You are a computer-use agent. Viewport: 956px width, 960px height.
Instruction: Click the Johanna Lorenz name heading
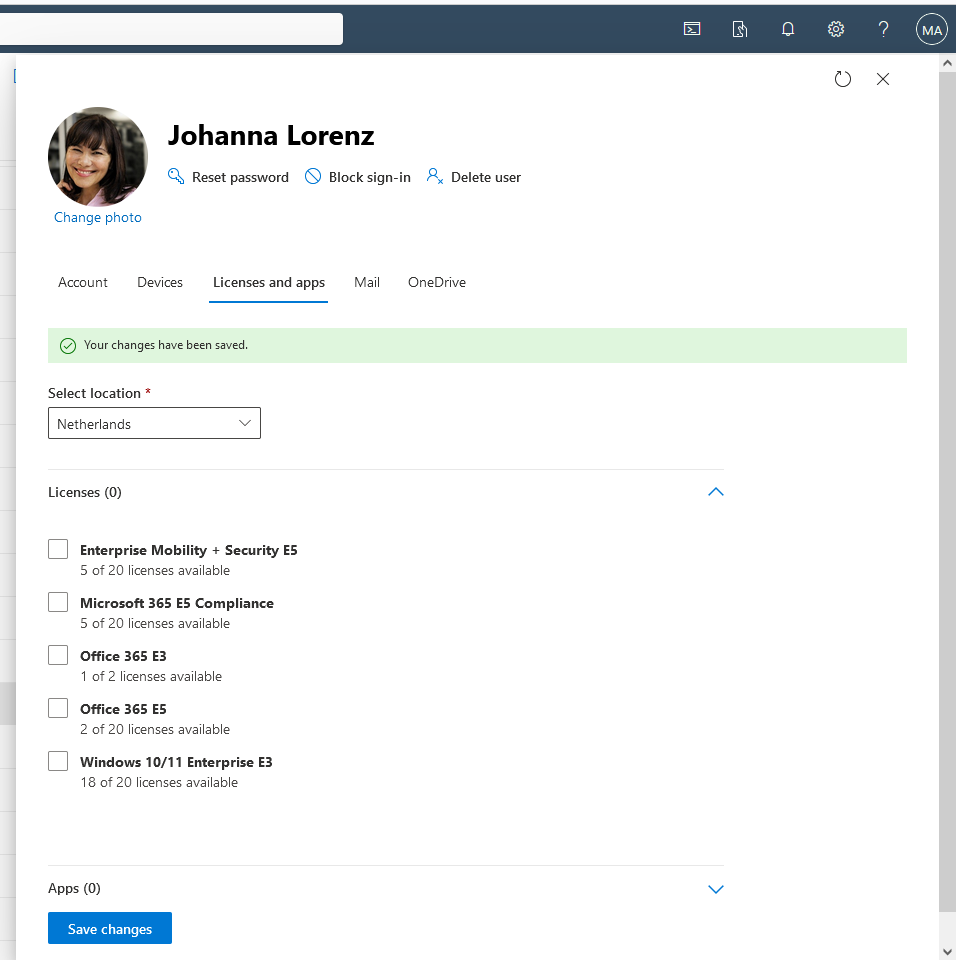click(271, 135)
